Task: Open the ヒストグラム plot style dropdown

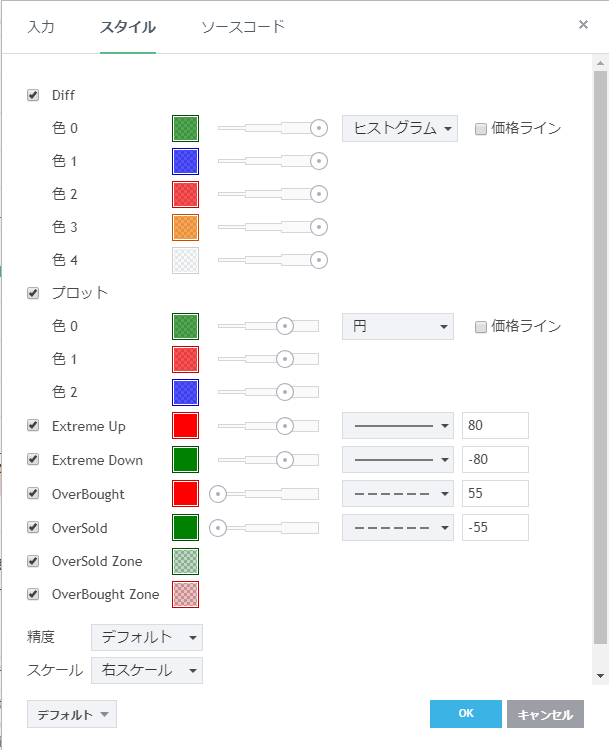Action: (399, 128)
